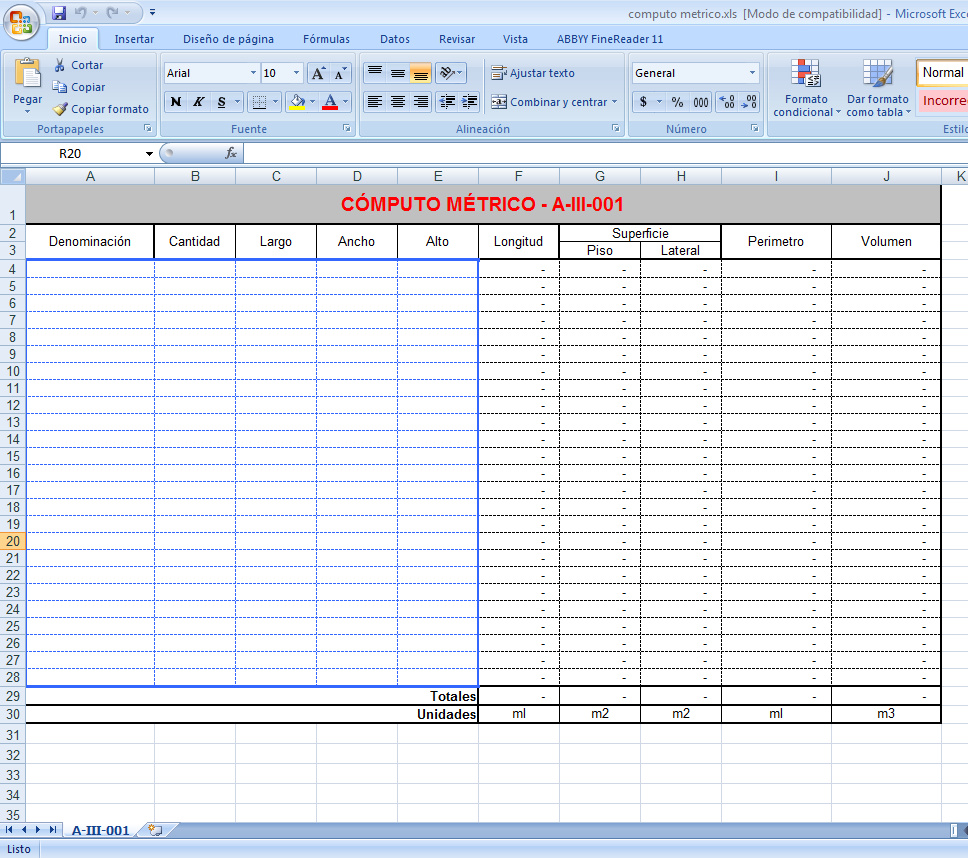
Task: Toggle underline (S) formatting
Action: [x=221, y=102]
